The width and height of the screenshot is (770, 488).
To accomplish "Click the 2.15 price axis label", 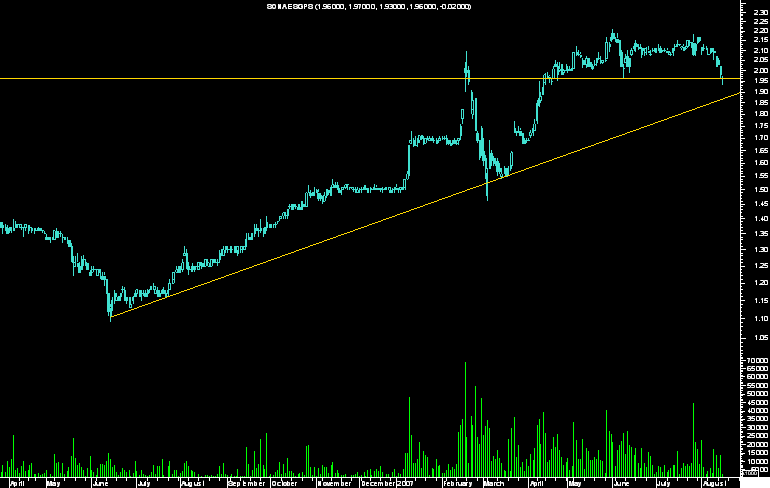I will [x=760, y=40].
